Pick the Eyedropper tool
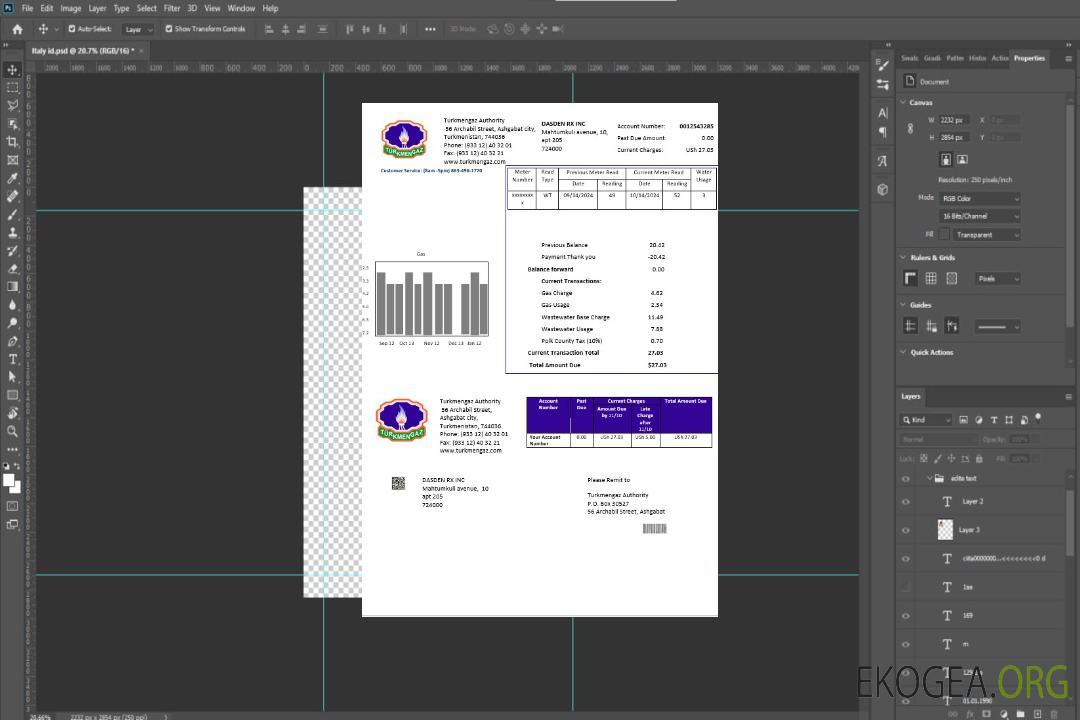 [12, 178]
